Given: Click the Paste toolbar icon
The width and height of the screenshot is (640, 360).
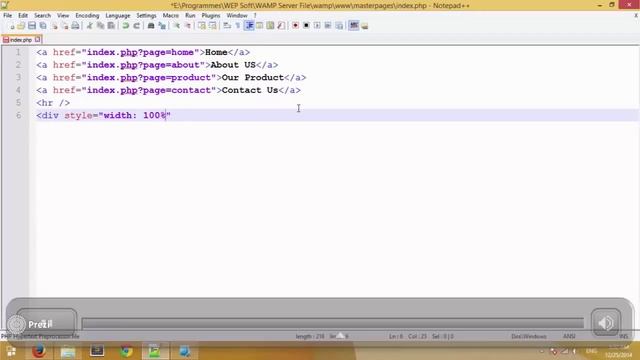Looking at the screenshot, I should (111, 26).
